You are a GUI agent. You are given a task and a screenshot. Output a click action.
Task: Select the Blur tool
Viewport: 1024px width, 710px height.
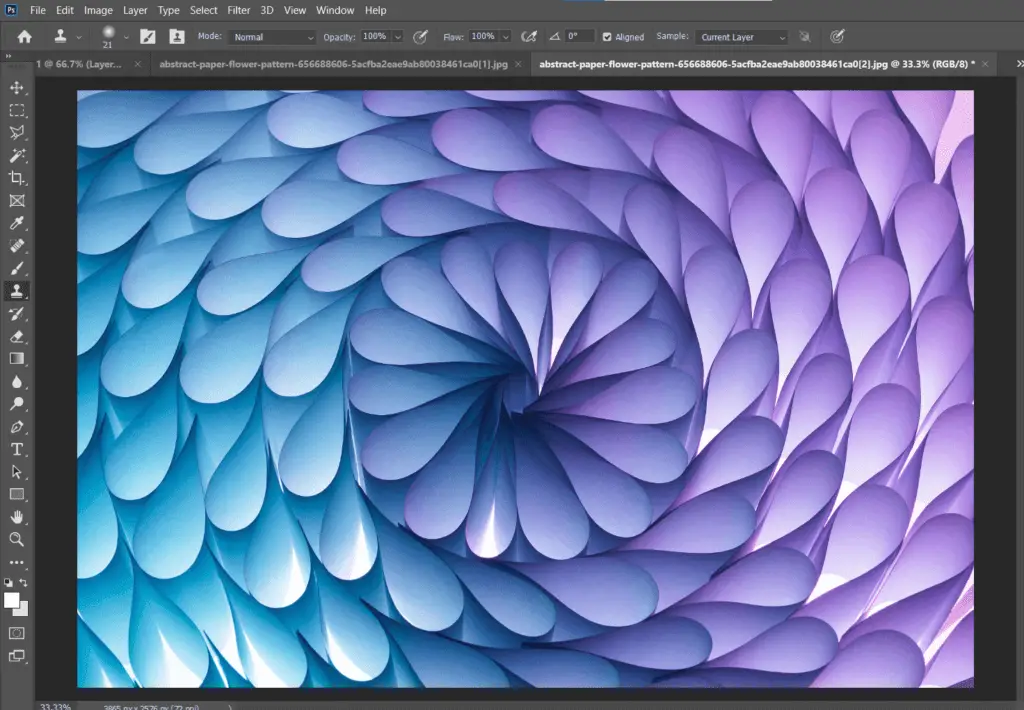point(17,381)
